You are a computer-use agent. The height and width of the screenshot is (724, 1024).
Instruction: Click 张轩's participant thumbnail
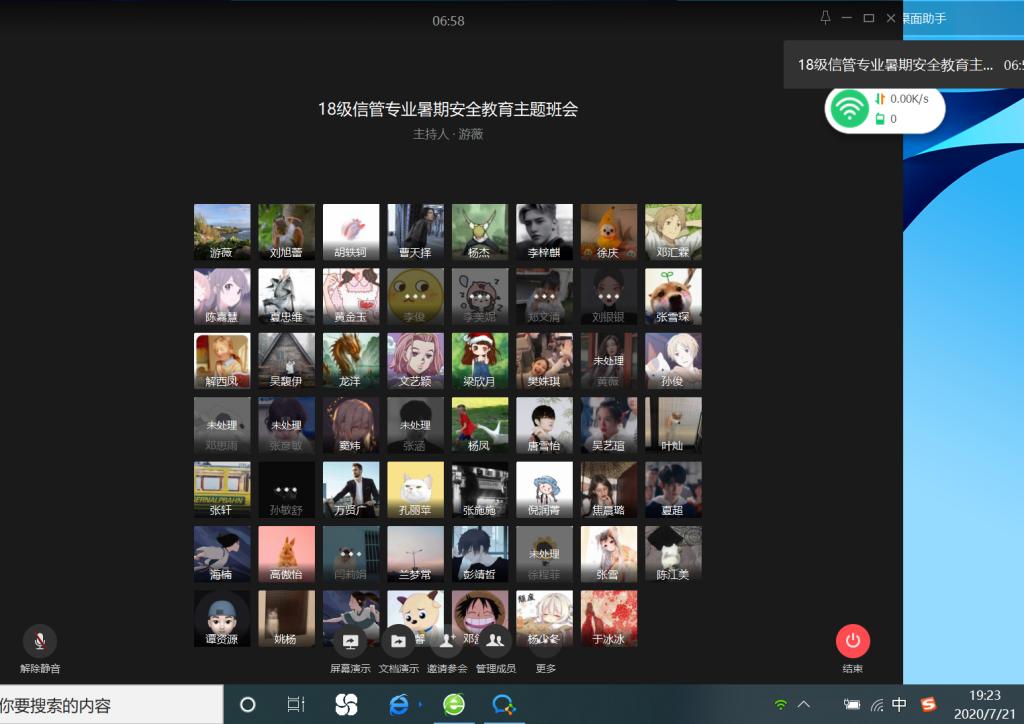[x=222, y=489]
